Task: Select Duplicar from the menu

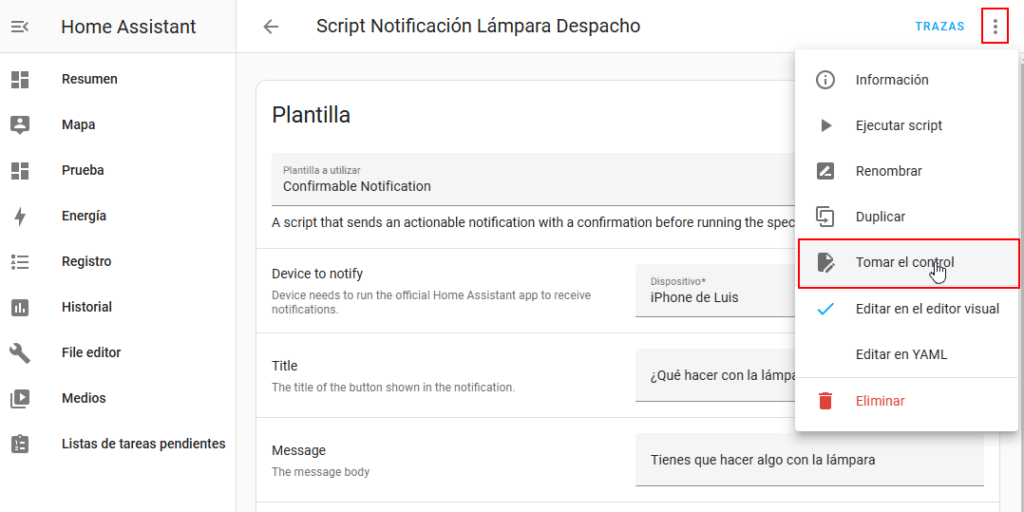Action: click(x=880, y=217)
